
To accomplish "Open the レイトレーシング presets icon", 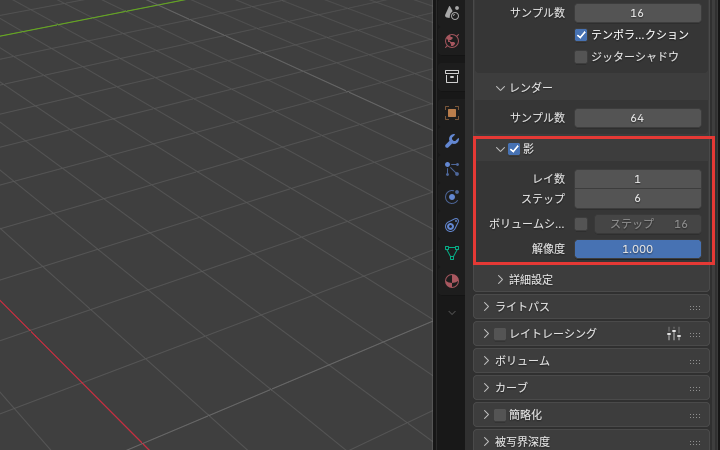I will pyautogui.click(x=674, y=334).
